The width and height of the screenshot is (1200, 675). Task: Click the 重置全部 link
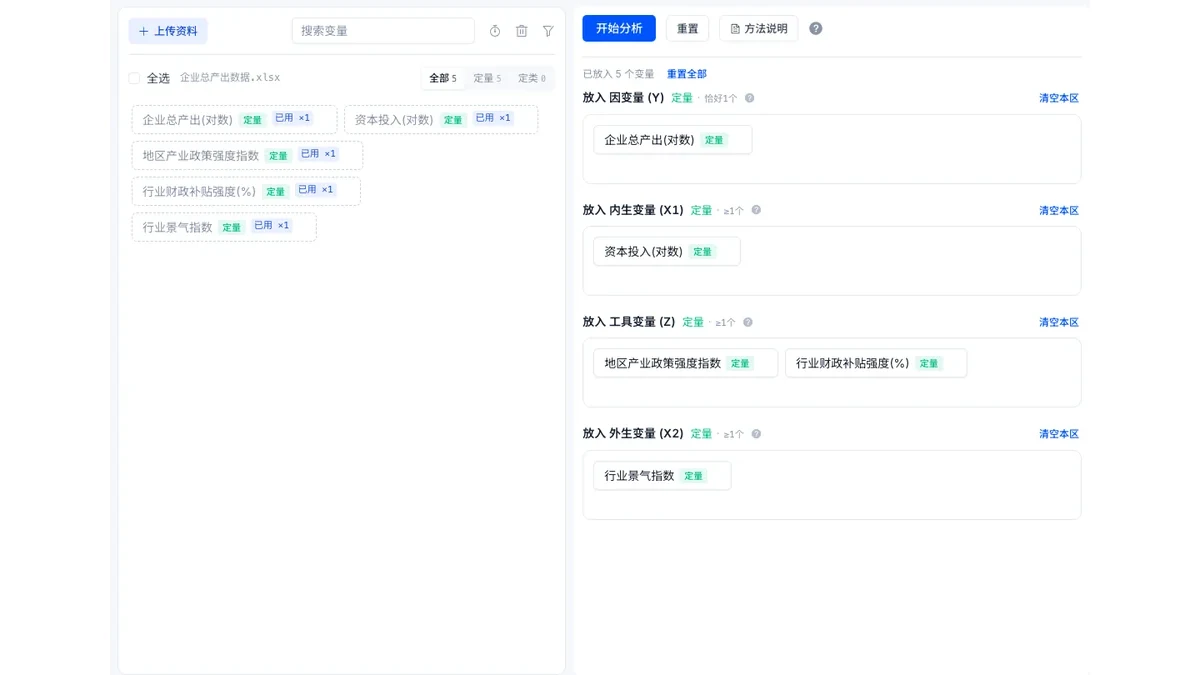coord(687,74)
